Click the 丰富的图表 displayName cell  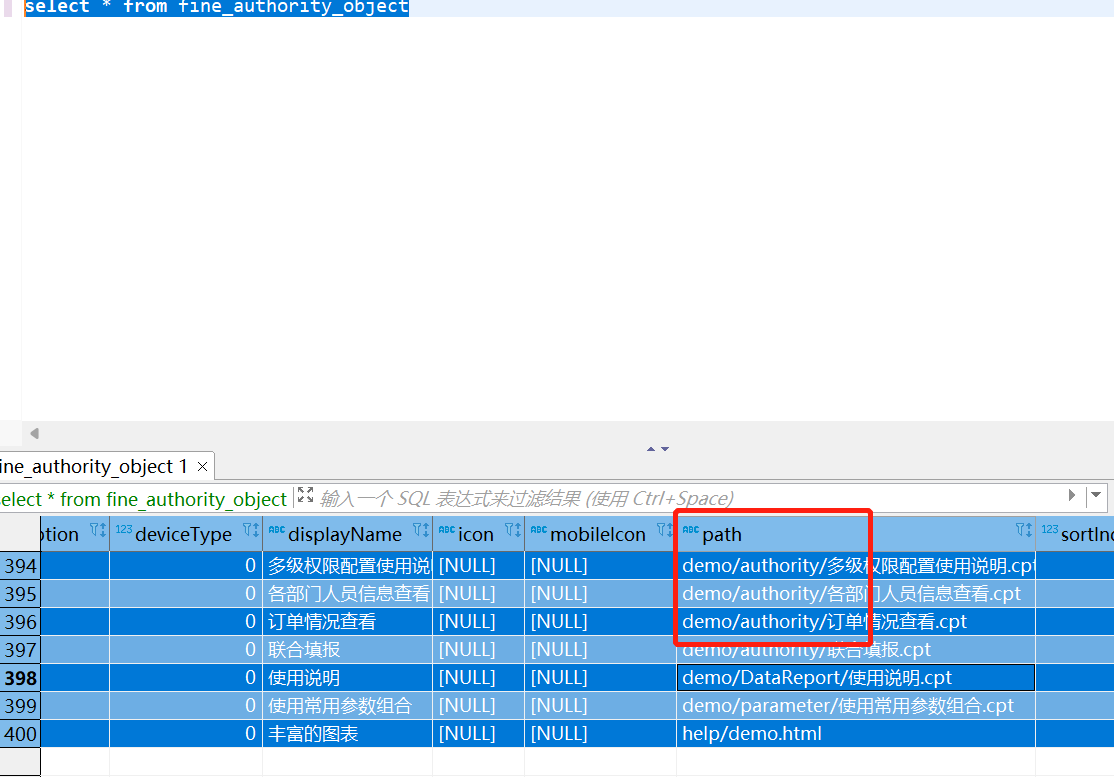click(x=347, y=734)
